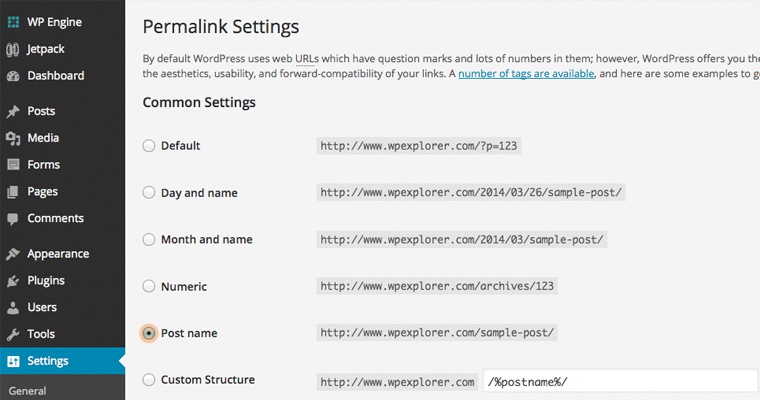
Task: Choose the Day and name option
Action: 149,193
